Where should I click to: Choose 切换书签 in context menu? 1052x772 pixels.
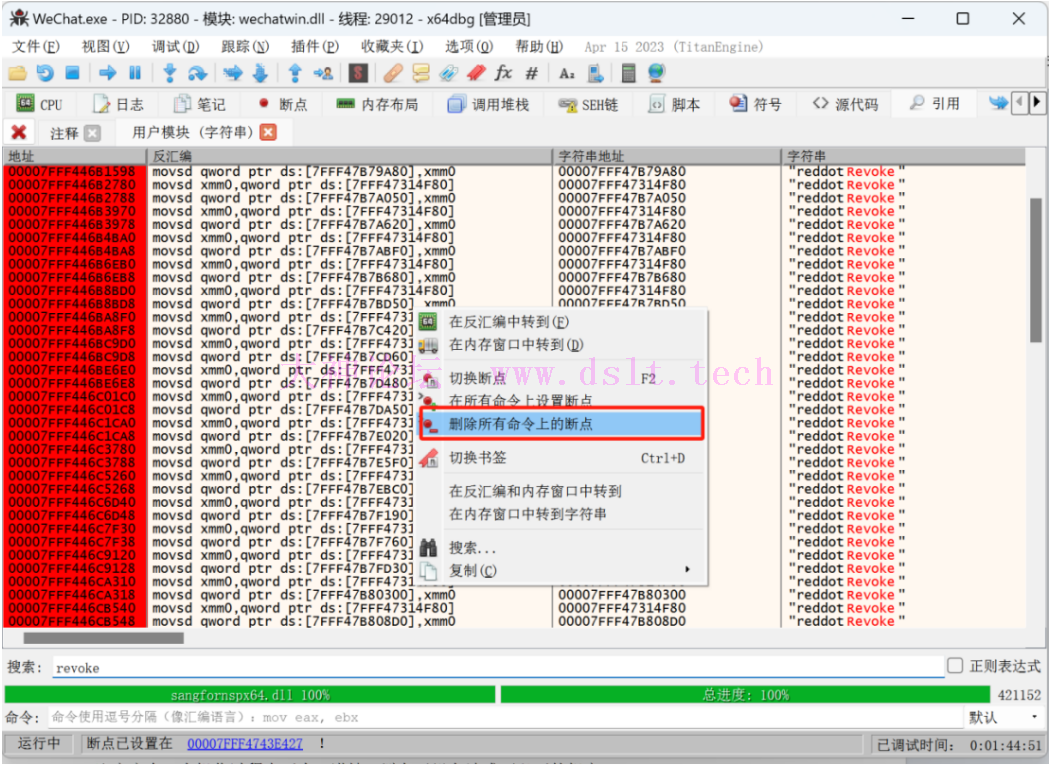(564, 458)
